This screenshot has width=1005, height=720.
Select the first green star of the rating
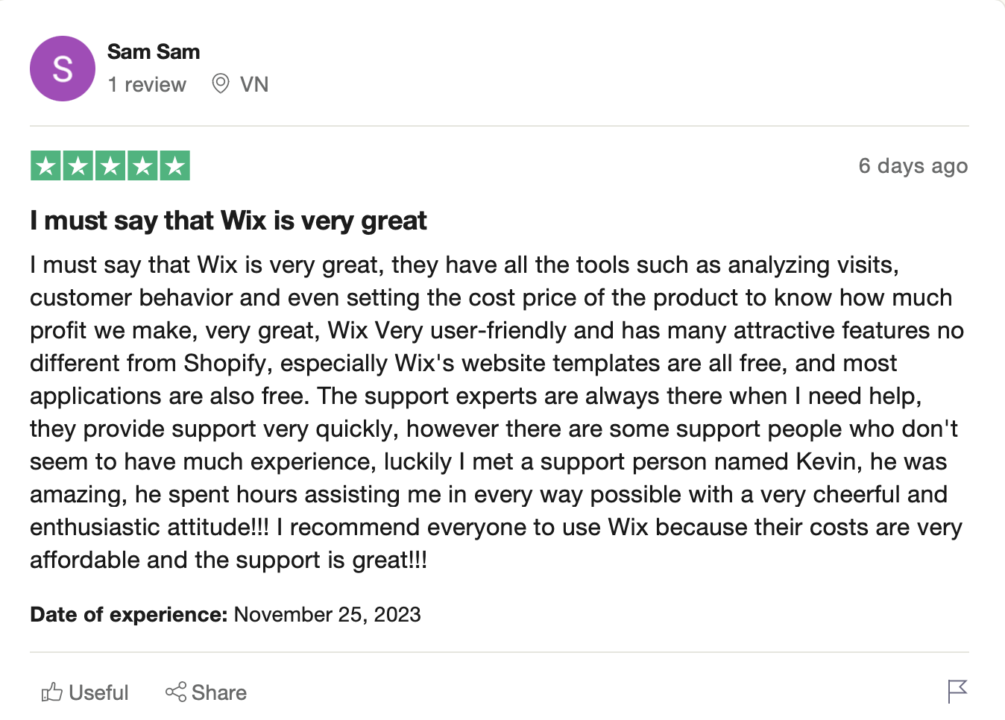44,165
